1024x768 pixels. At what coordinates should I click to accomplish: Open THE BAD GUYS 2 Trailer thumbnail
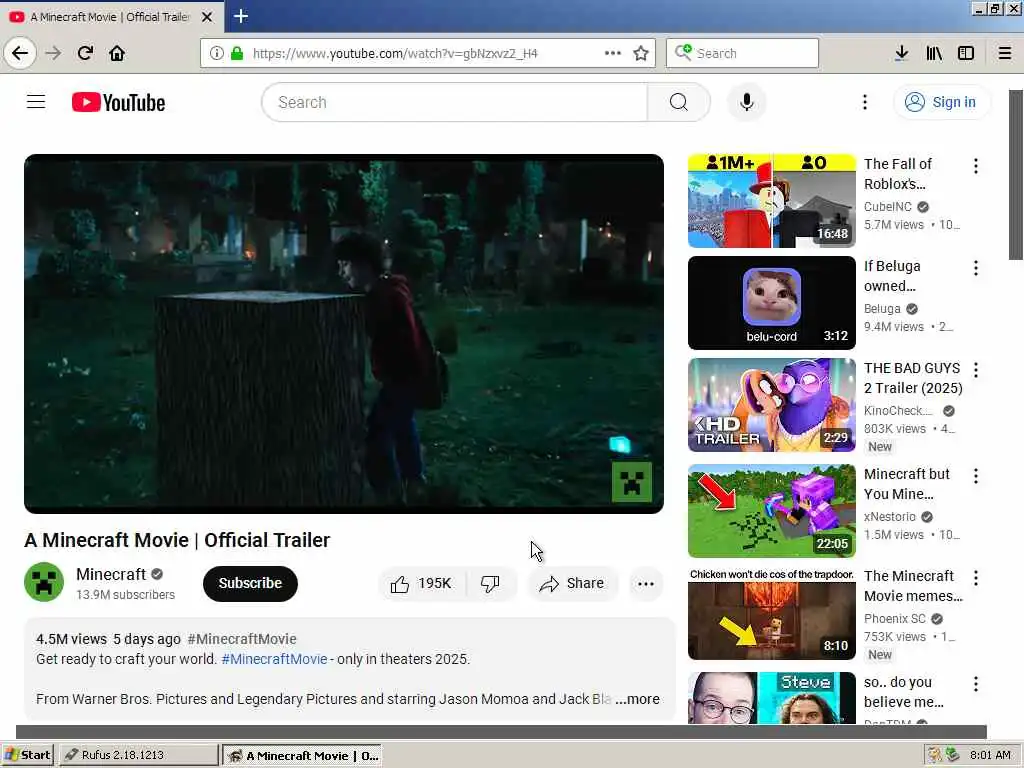[x=771, y=405]
